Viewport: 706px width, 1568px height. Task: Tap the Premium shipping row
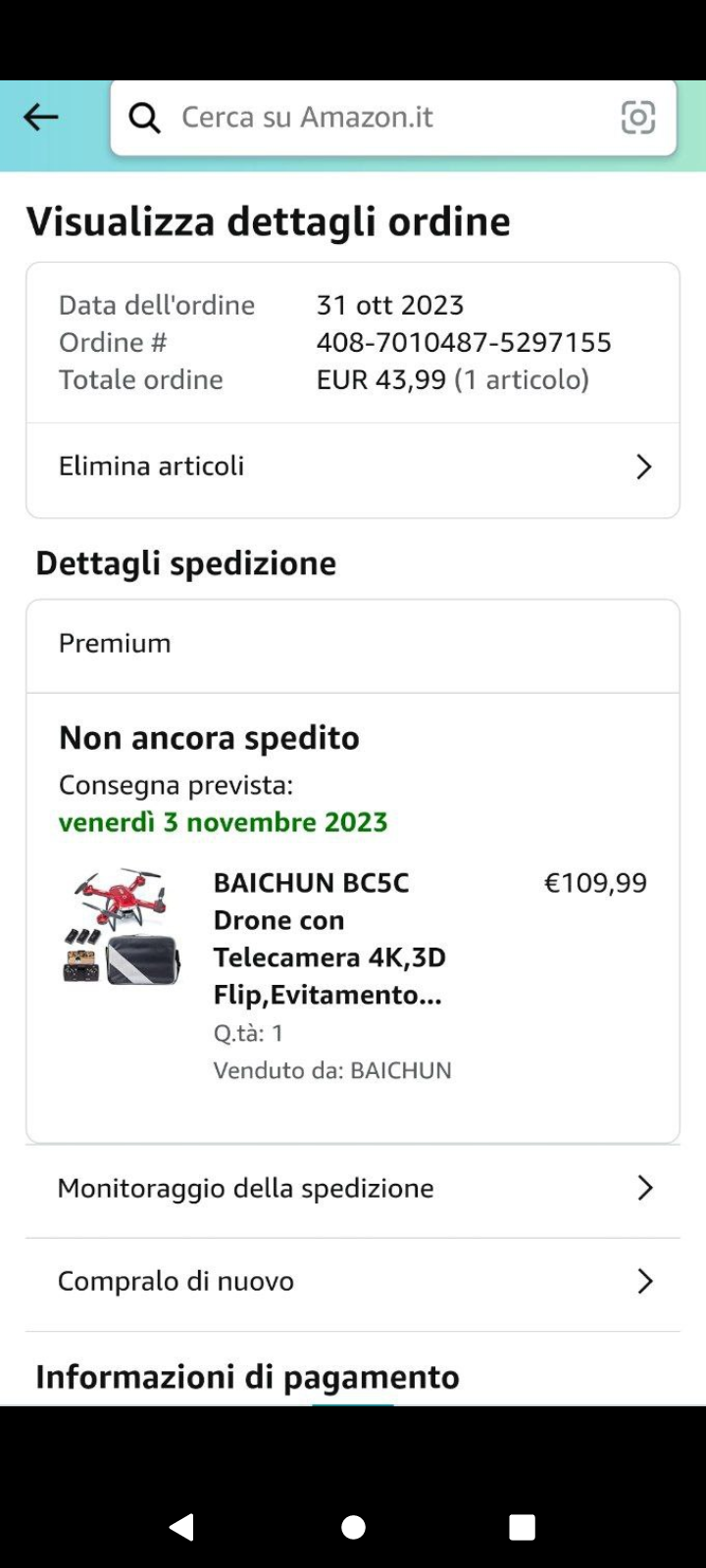[x=353, y=644]
